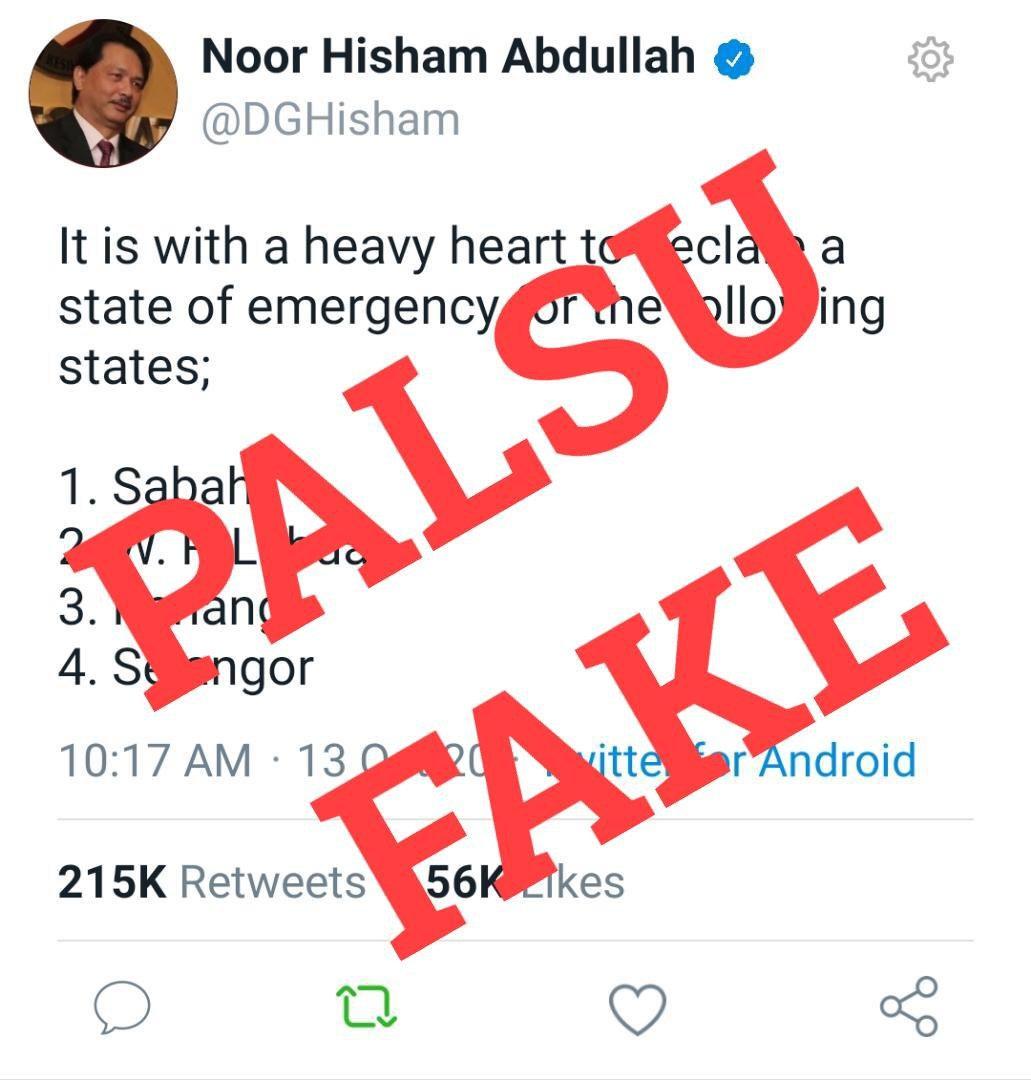Click the blue verified badge
The image size is (1031, 1080).
coord(734,59)
